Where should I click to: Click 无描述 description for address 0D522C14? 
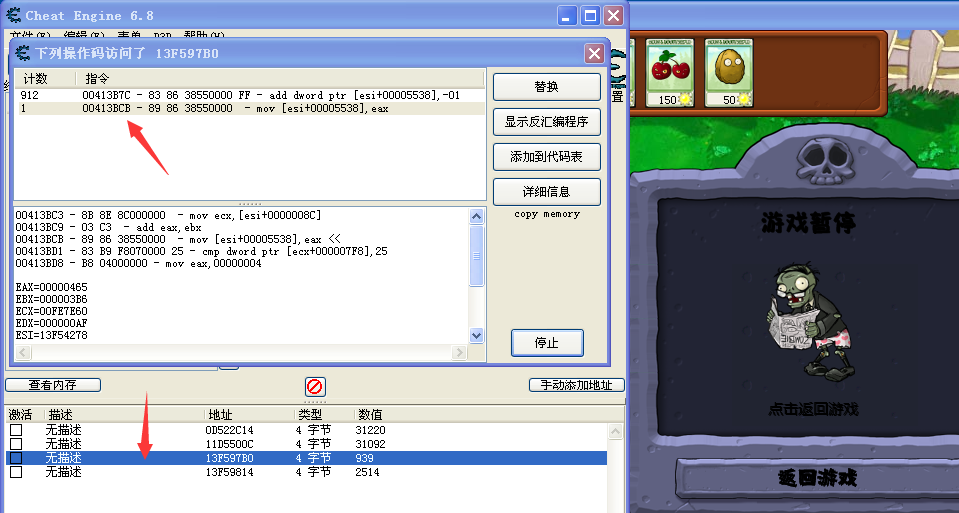click(64, 430)
